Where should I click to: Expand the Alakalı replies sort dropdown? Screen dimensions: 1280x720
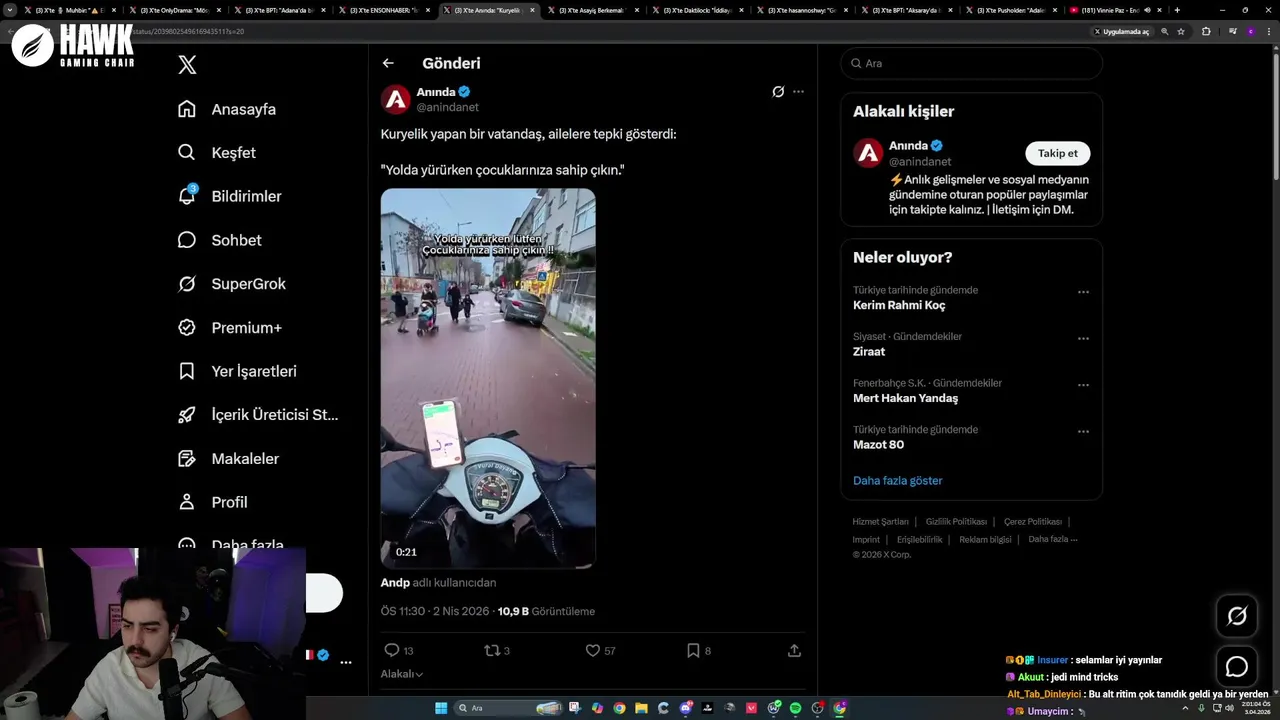tap(402, 674)
